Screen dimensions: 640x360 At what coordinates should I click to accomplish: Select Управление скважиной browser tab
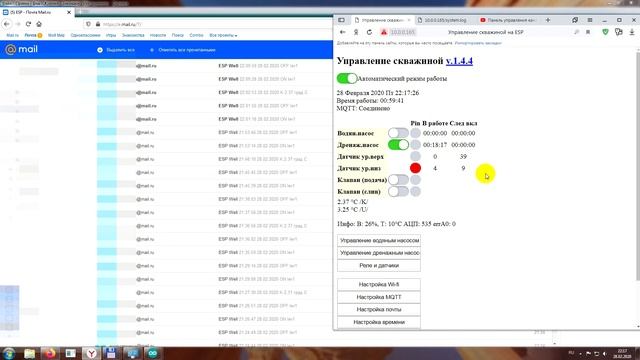[x=382, y=20]
